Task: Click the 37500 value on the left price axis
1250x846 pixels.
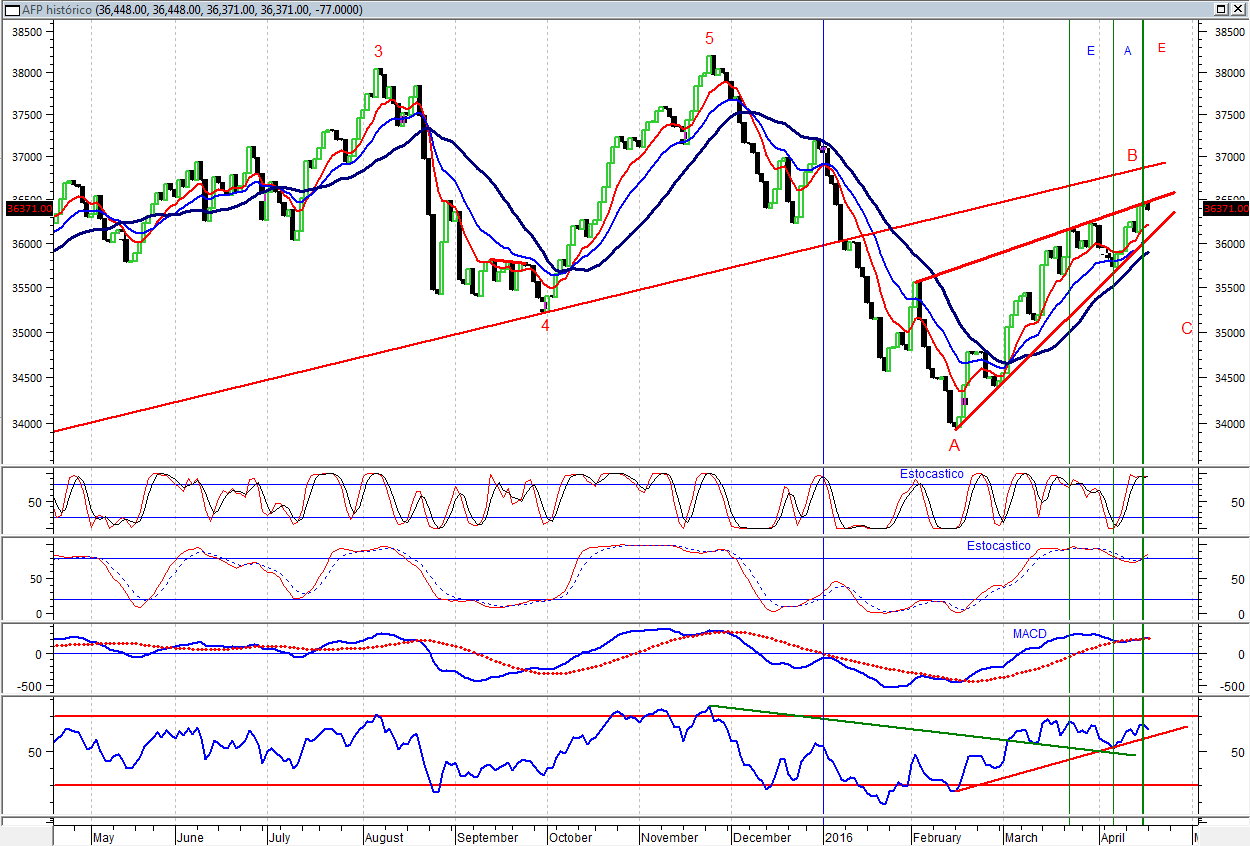Action: (27, 115)
